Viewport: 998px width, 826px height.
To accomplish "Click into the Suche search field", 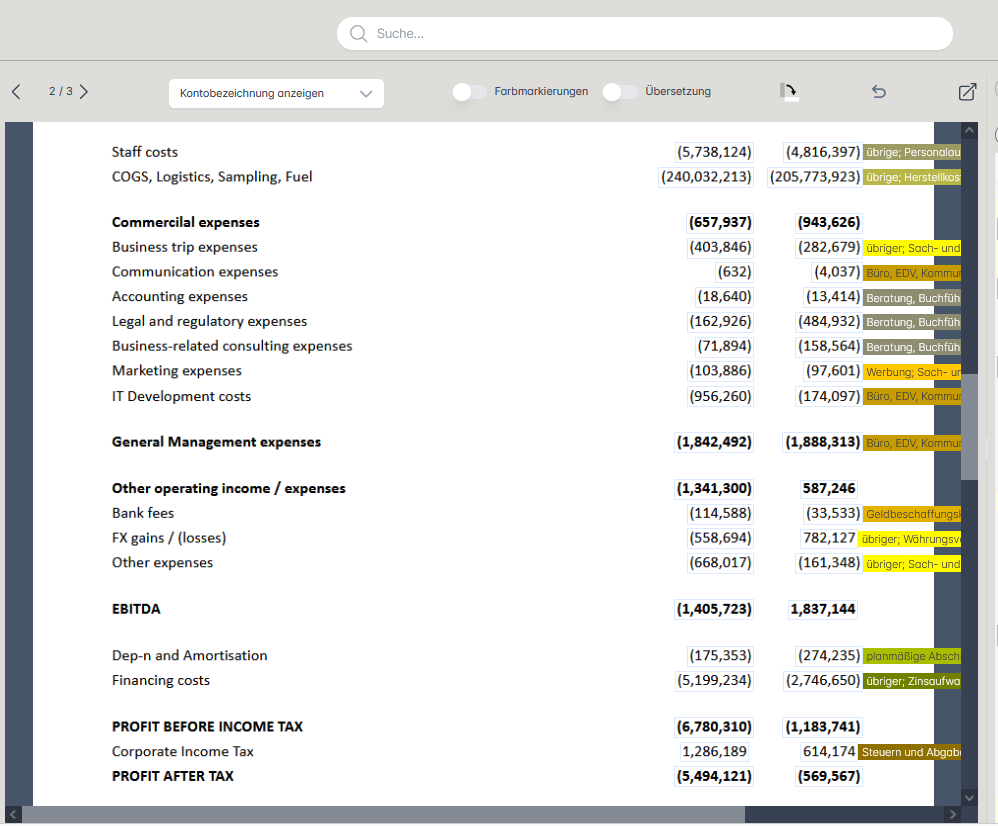I will (650, 34).
